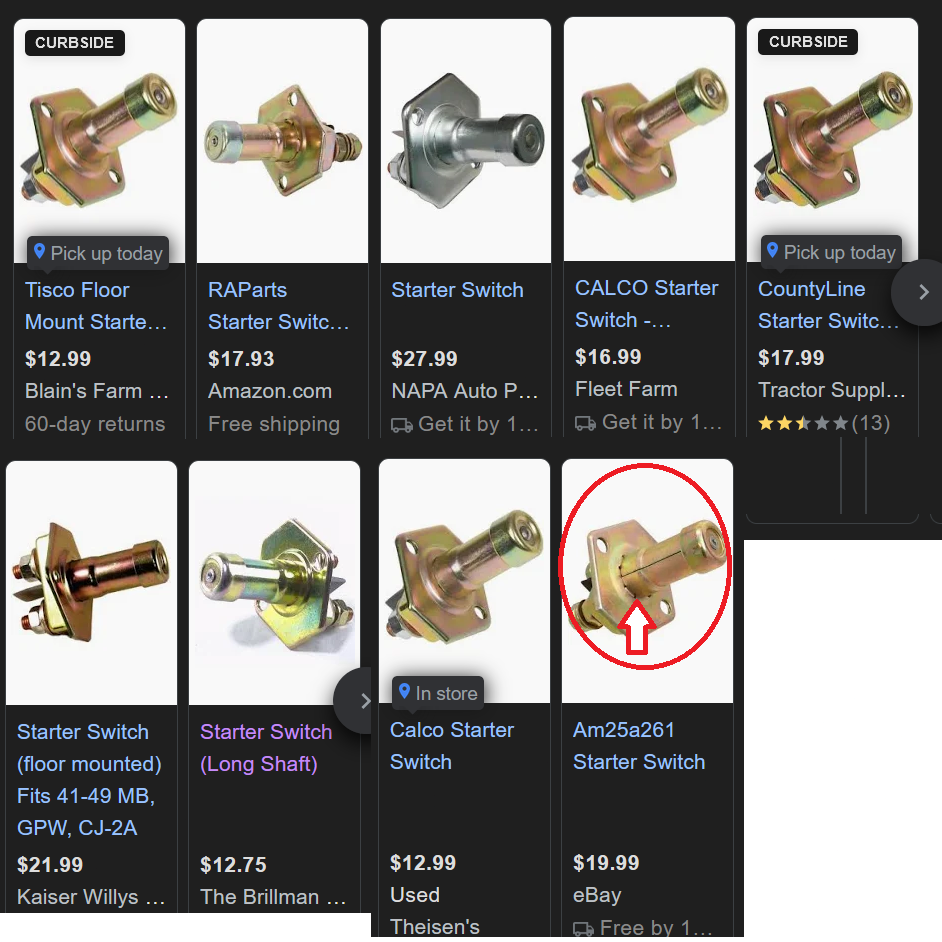This screenshot has height=942, width=942.
Task: Click the chevron arrow beside Long Shaft switch
Action: pyautogui.click(x=364, y=700)
